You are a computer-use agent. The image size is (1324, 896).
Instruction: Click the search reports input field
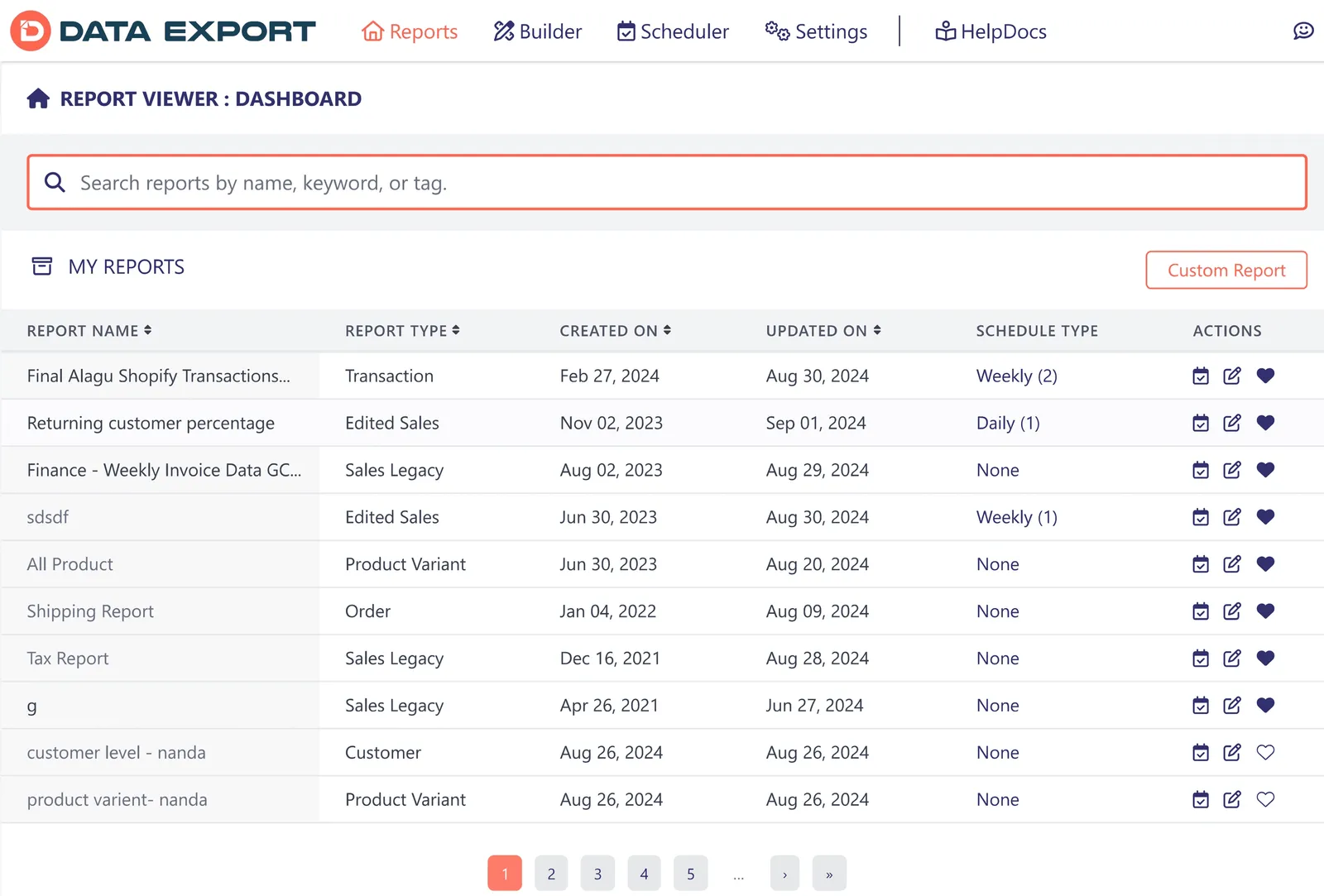(667, 182)
